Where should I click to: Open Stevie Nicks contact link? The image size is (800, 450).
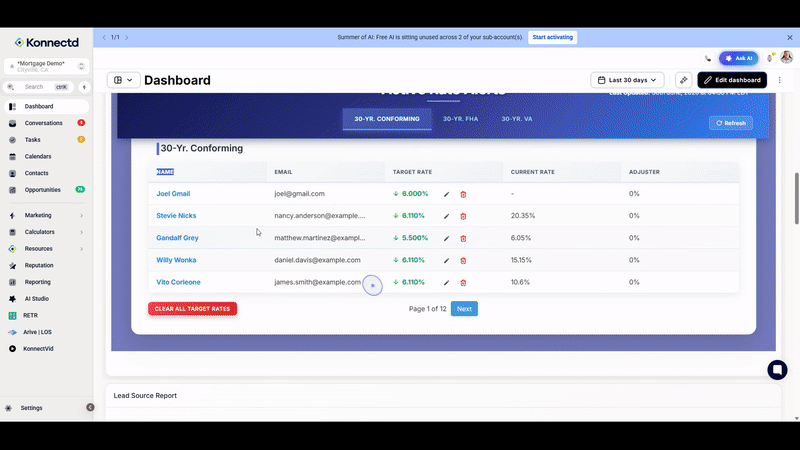[x=176, y=216]
